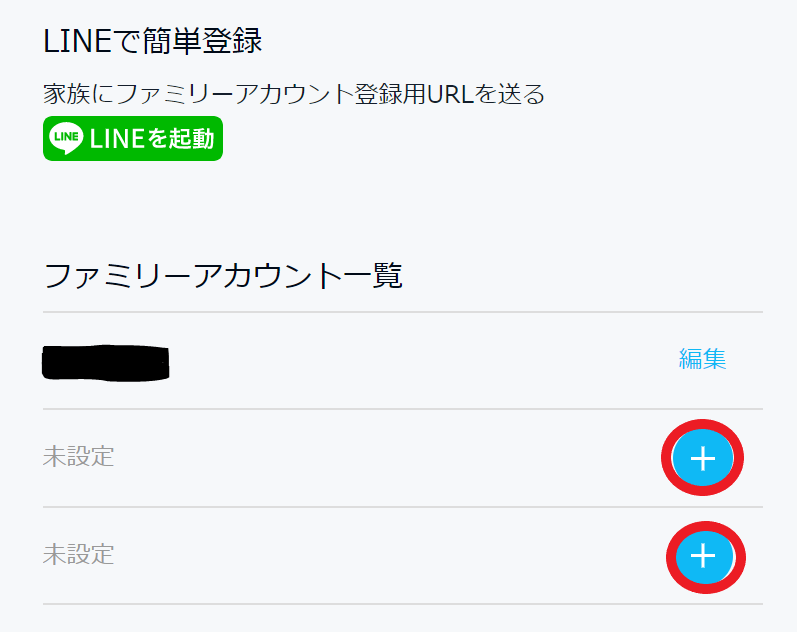Click the ファミリーアカウント一覧 heading
Image resolution: width=797 pixels, height=632 pixels.
coord(223,275)
